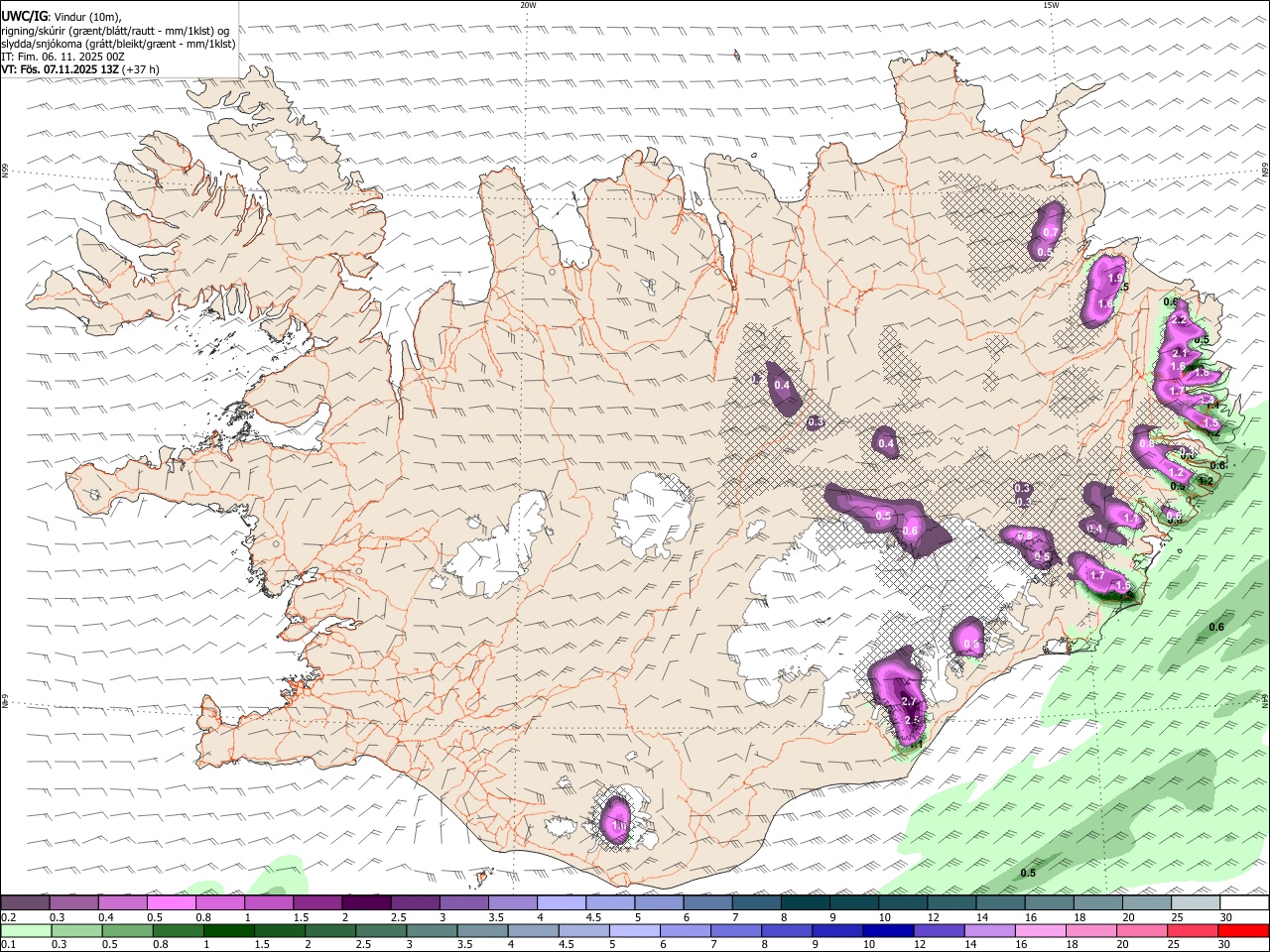
Task: Click the 1.9 value on the map
Action: point(1115,279)
